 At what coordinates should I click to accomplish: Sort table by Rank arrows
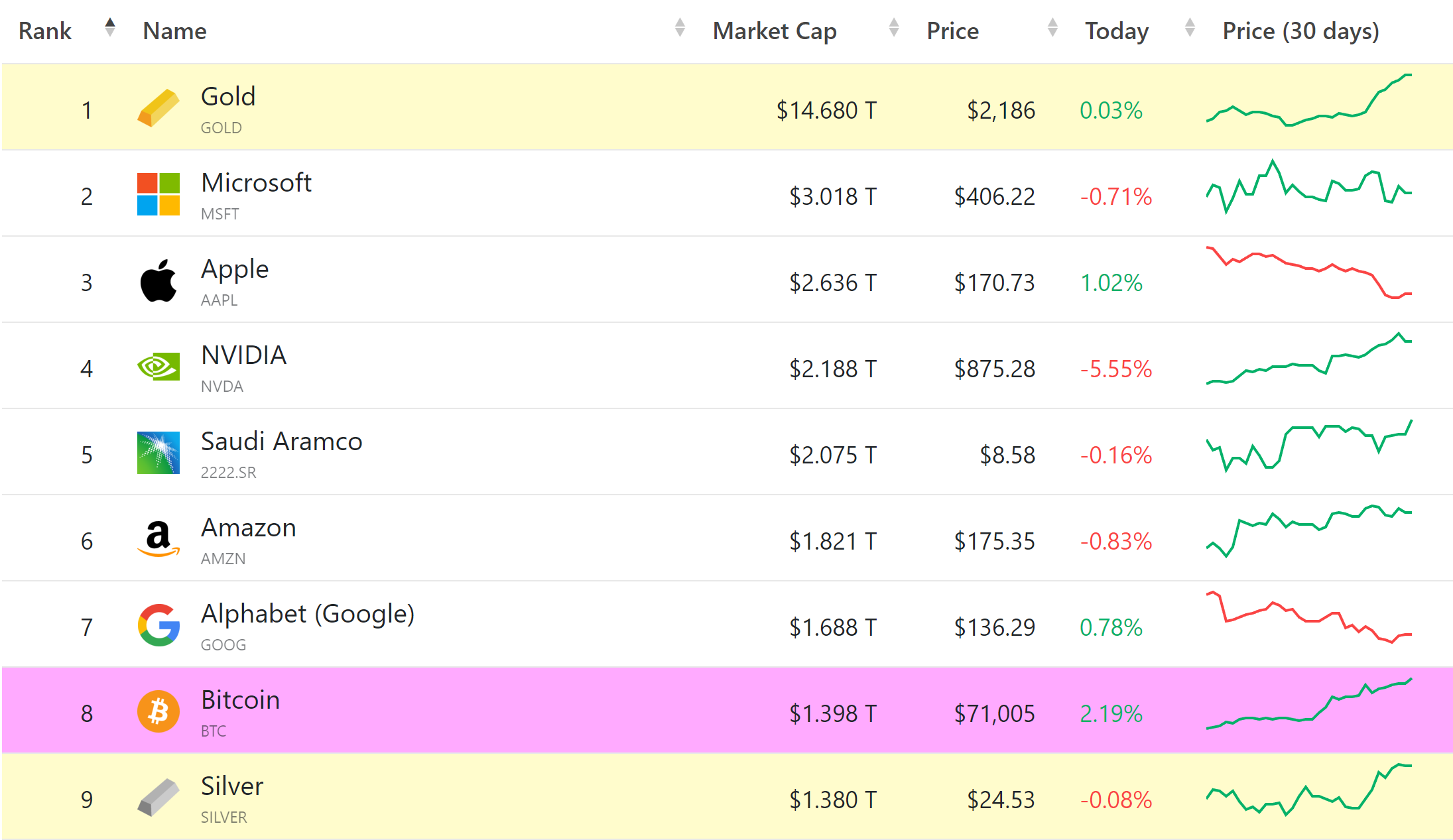110,28
